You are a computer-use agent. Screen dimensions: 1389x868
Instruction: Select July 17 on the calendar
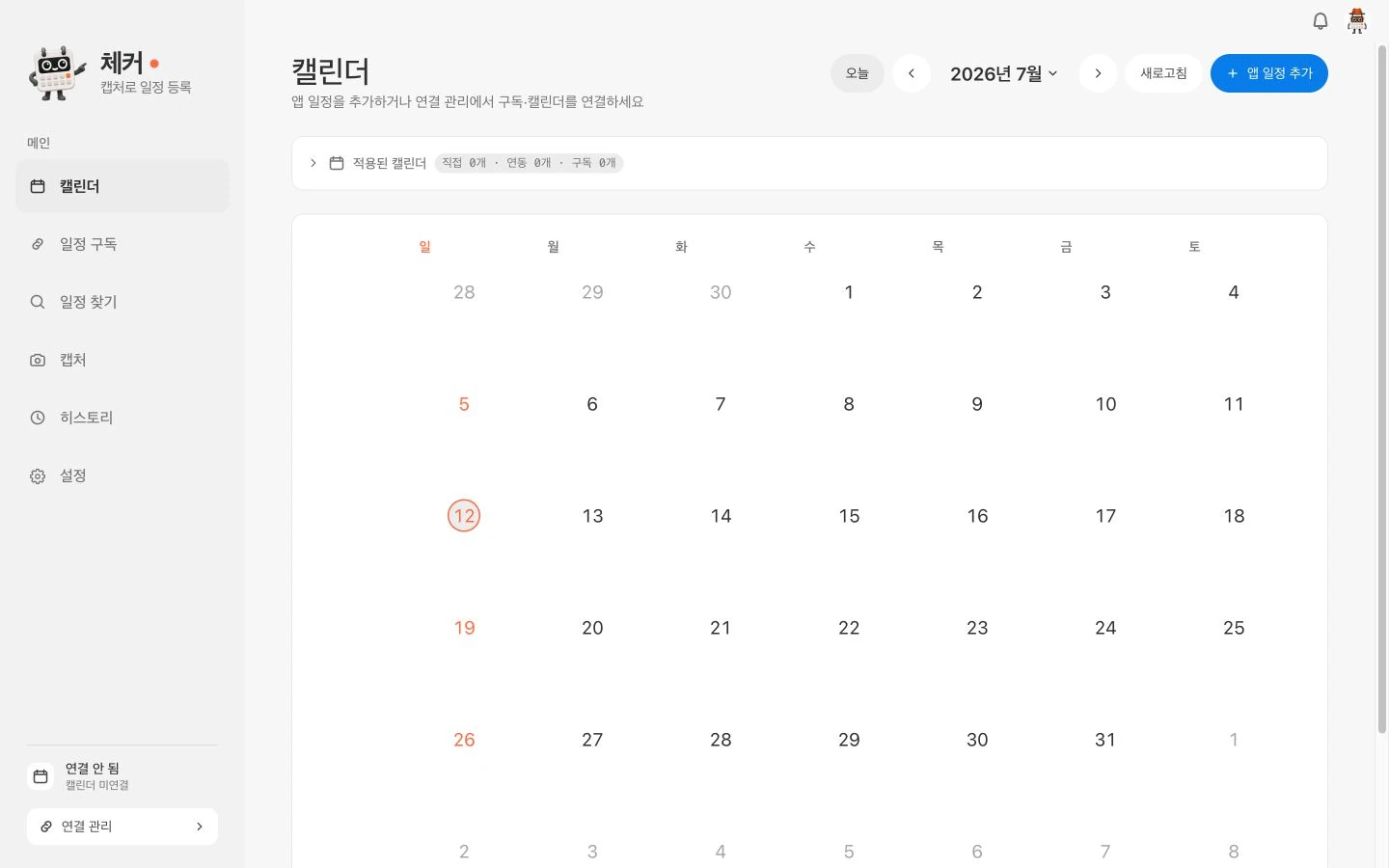[x=1105, y=516]
